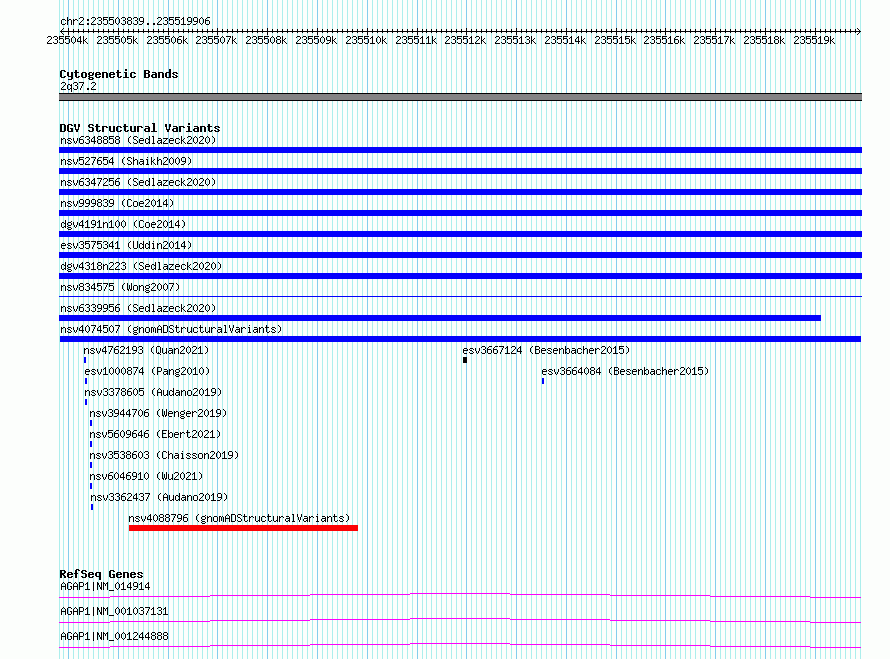Click the Cytogenetic Bands track title
The height and width of the screenshot is (659, 890).
119,74
